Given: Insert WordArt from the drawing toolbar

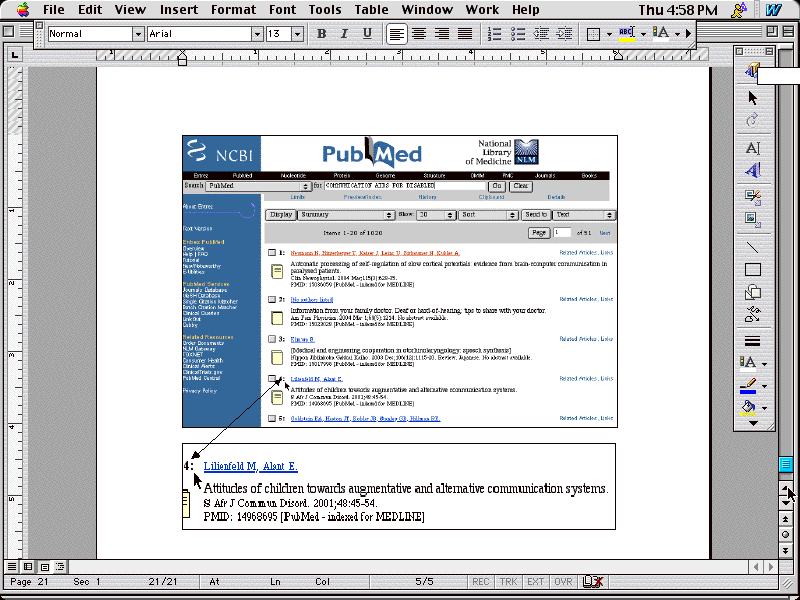Looking at the screenshot, I should [x=753, y=170].
